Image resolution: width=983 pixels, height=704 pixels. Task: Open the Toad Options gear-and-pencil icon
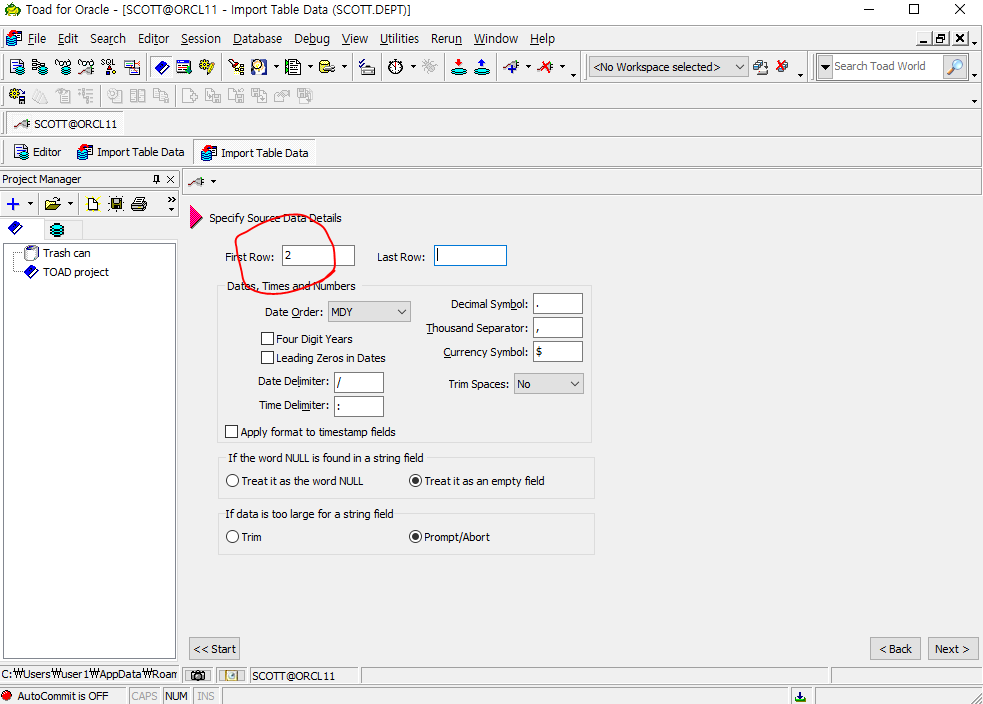207,66
